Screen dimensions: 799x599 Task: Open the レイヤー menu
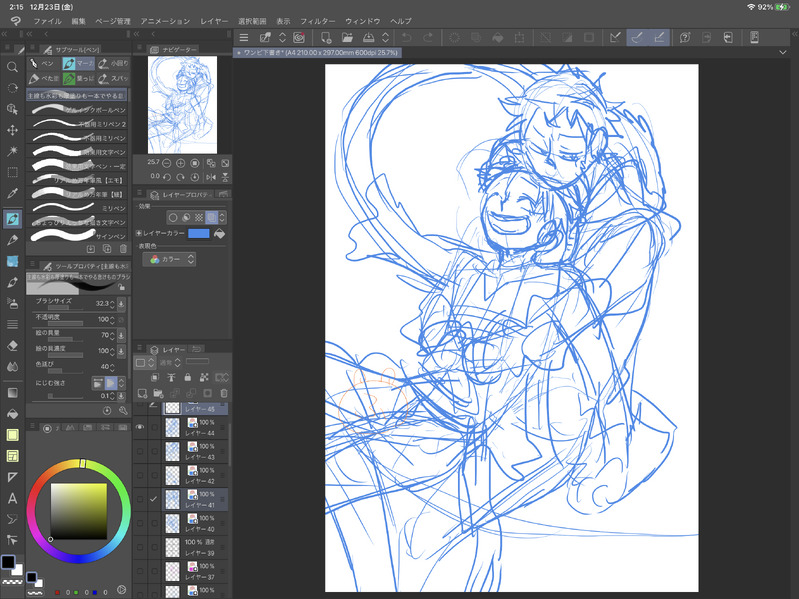pyautogui.click(x=214, y=21)
